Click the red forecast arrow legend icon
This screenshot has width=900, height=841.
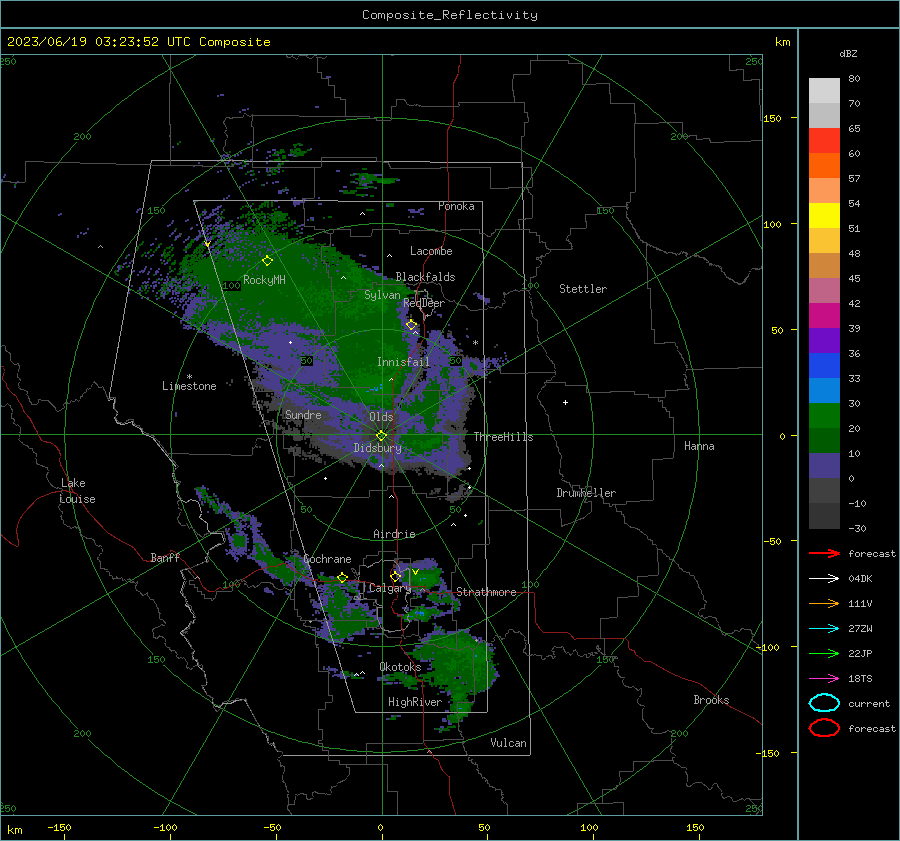click(824, 553)
